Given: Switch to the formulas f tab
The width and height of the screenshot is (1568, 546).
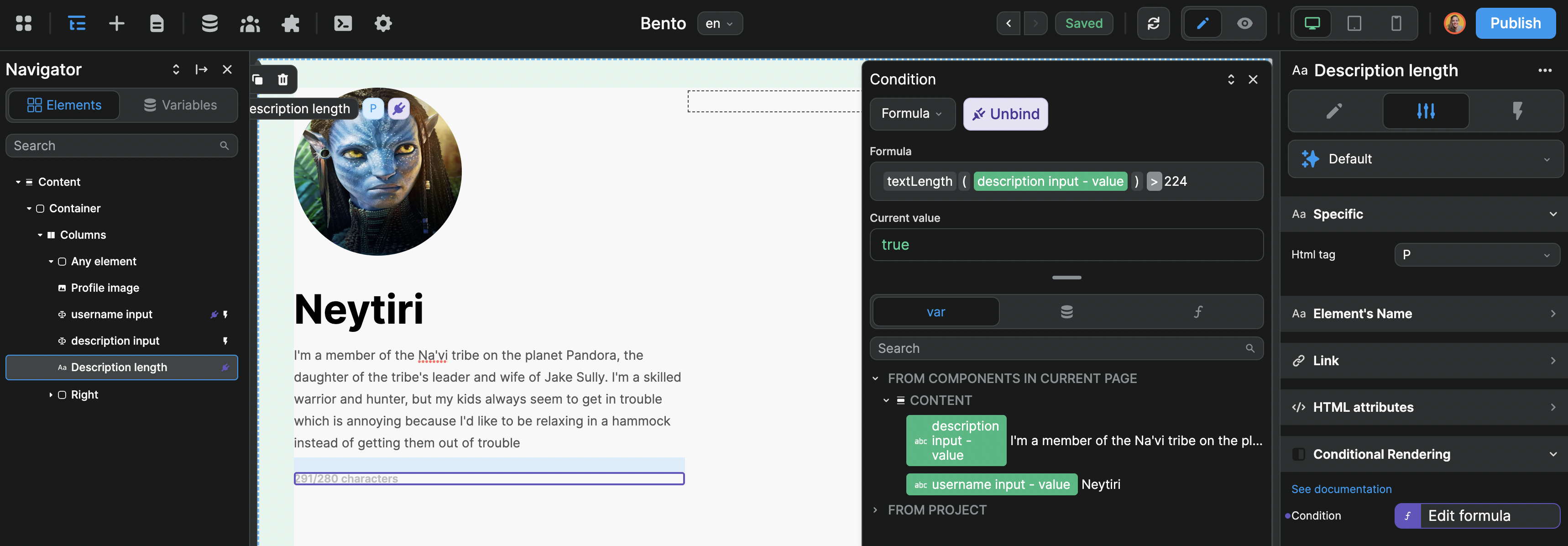Looking at the screenshot, I should pyautogui.click(x=1197, y=312).
